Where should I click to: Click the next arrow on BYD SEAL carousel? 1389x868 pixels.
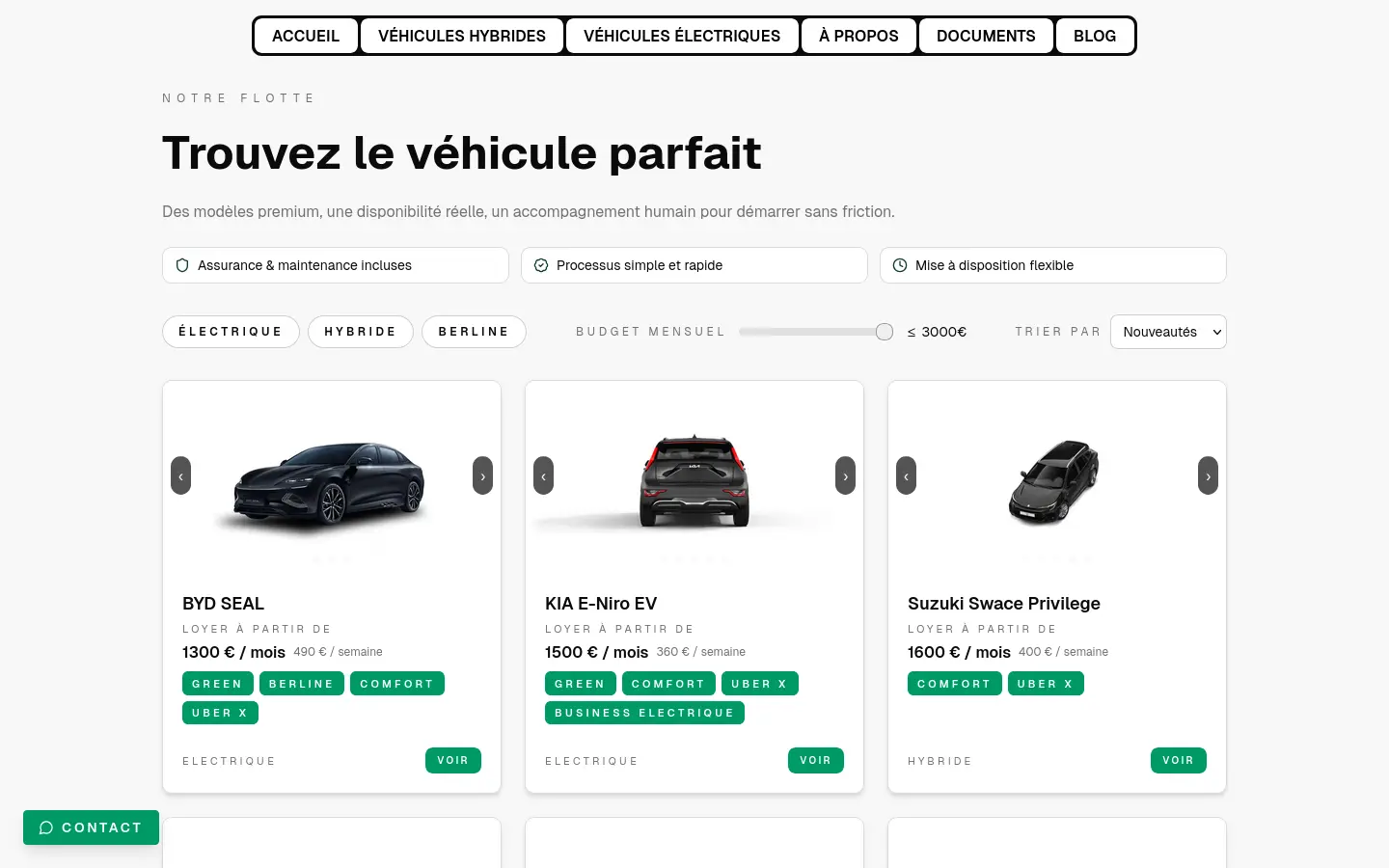click(482, 475)
